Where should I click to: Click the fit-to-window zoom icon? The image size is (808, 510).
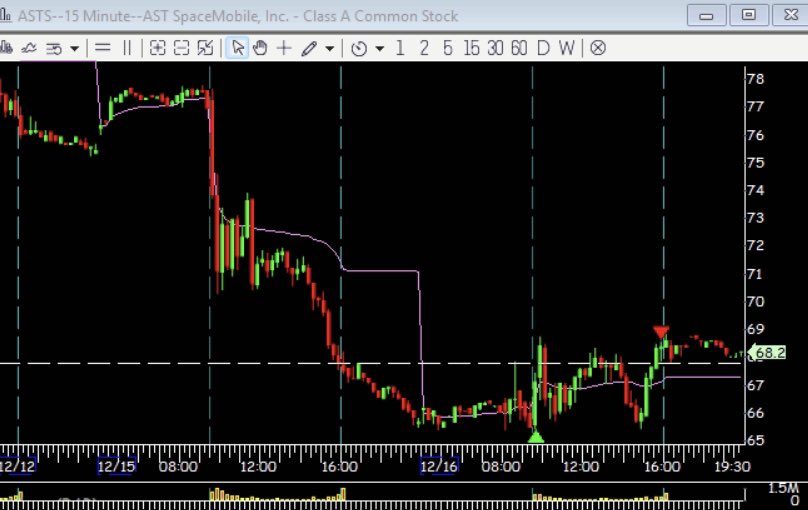click(x=206, y=48)
